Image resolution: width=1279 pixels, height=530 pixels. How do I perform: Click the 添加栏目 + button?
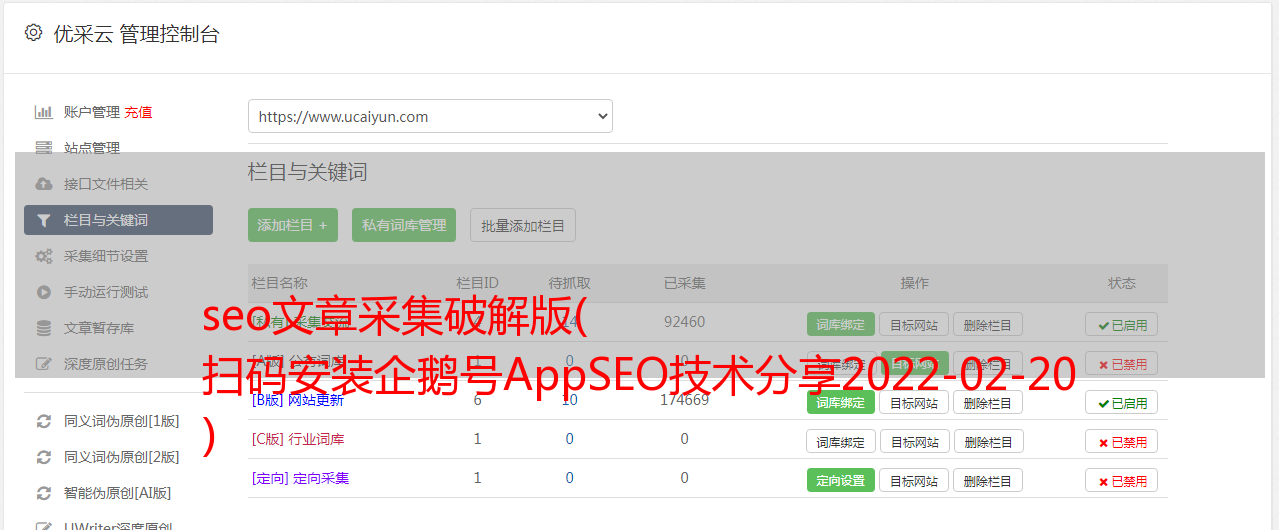tap(293, 225)
